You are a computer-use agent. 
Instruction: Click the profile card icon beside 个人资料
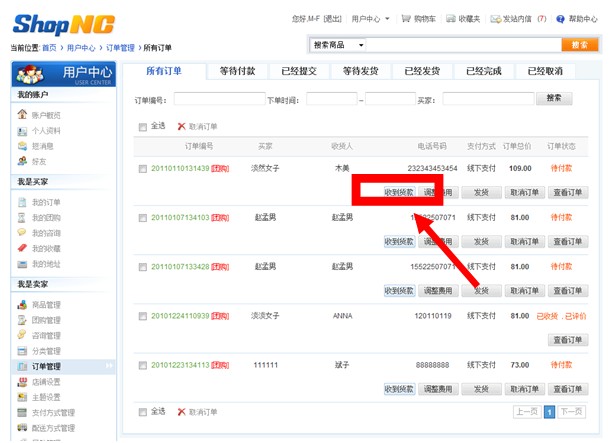pyautogui.click(x=22, y=131)
